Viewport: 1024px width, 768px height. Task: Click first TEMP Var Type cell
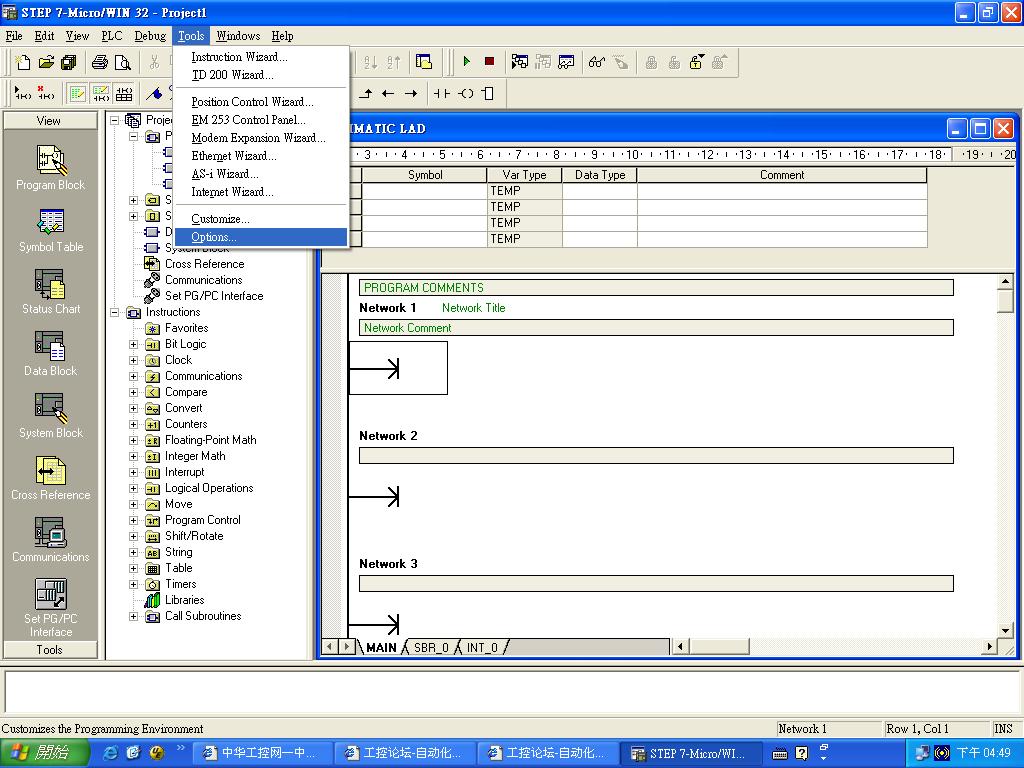coord(524,191)
